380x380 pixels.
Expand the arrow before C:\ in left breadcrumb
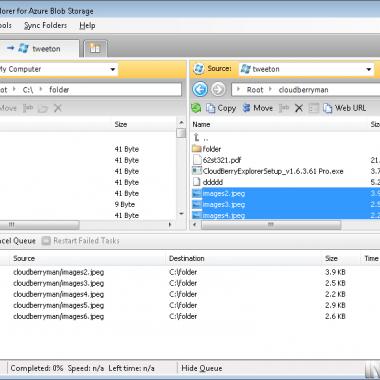tap(14, 90)
